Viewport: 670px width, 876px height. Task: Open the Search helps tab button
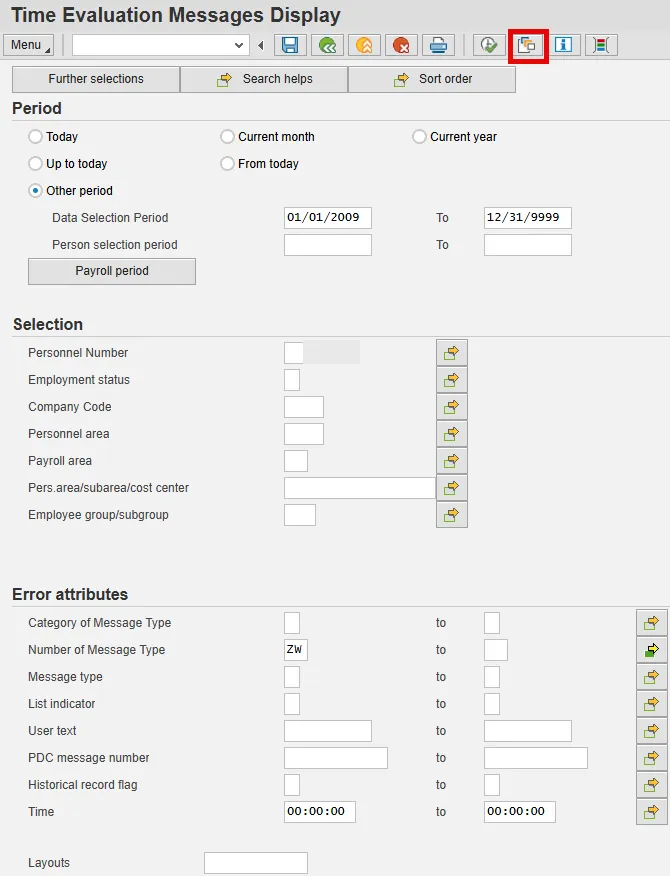pos(264,79)
